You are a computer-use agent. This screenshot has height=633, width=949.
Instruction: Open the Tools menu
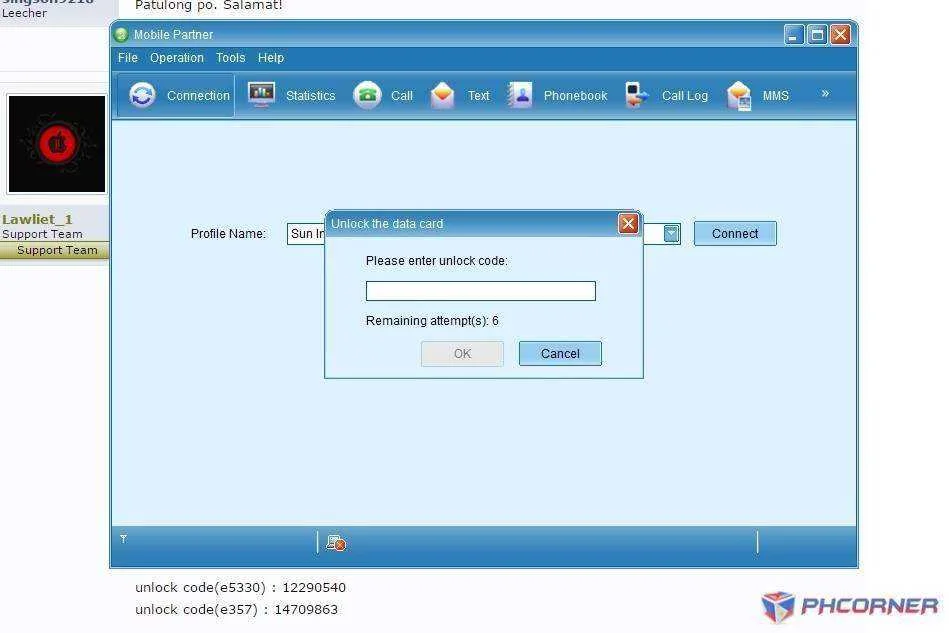[231, 57]
